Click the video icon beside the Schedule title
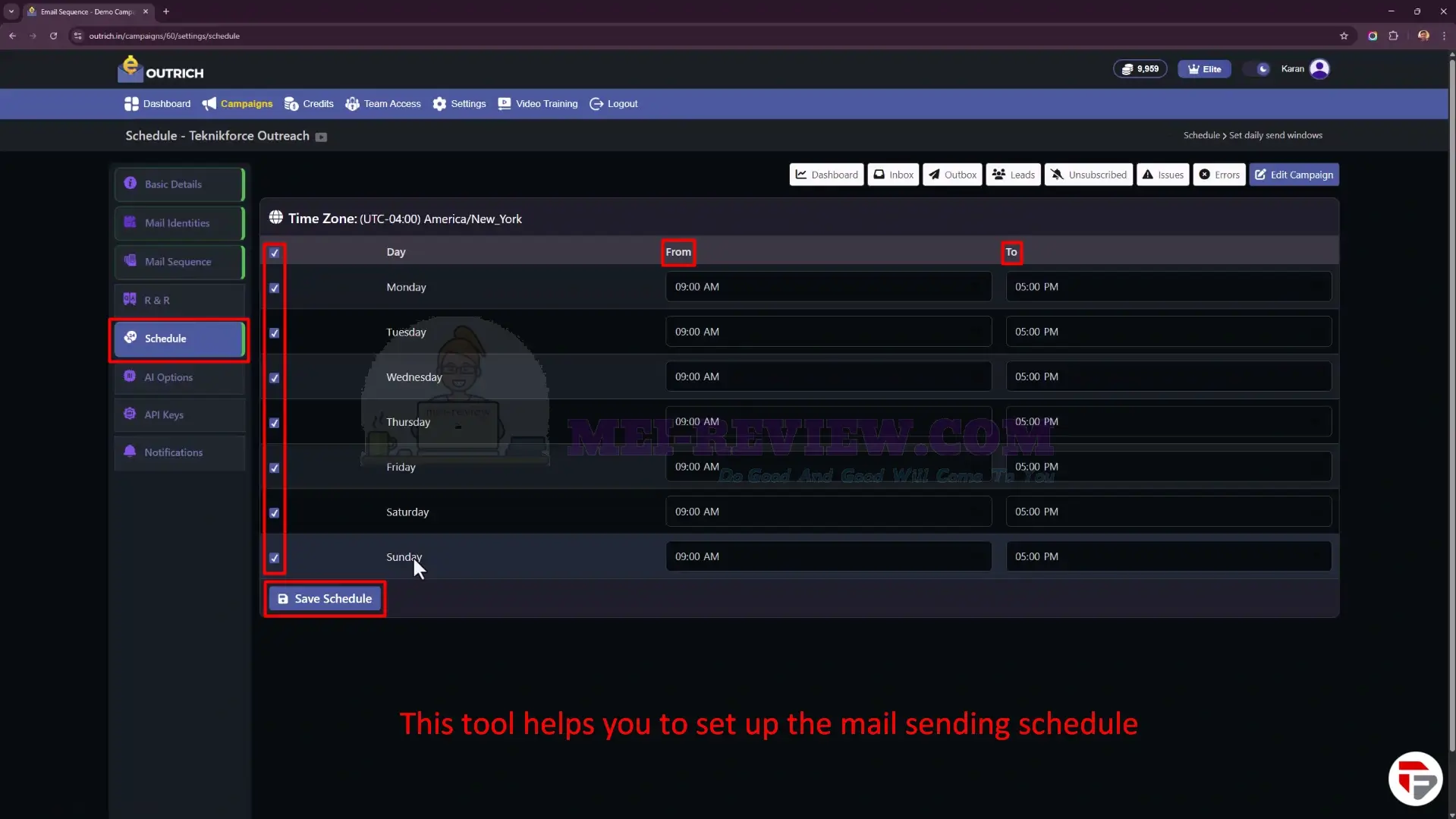 321,137
